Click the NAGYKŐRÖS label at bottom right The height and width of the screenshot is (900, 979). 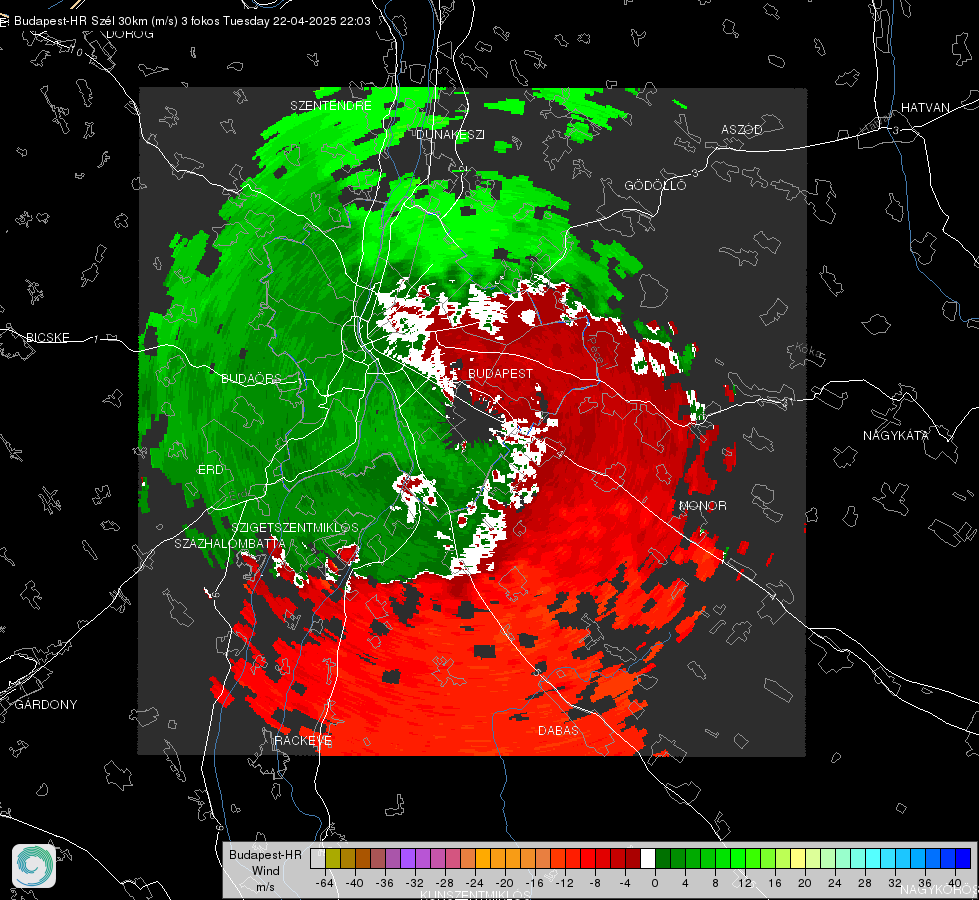click(x=938, y=889)
